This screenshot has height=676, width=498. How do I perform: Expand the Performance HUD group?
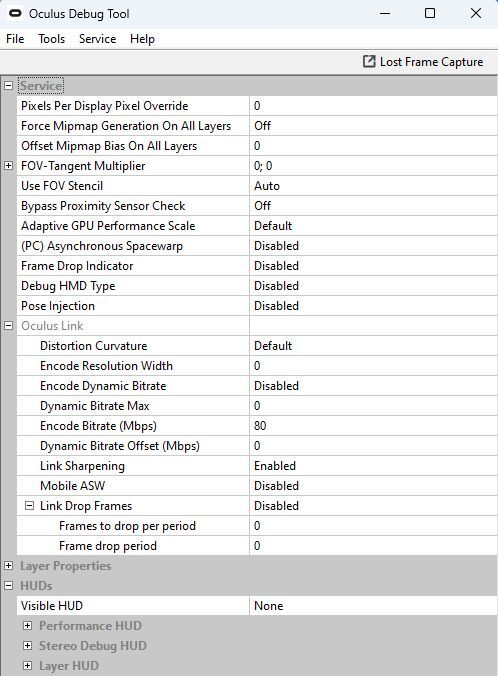(27, 626)
